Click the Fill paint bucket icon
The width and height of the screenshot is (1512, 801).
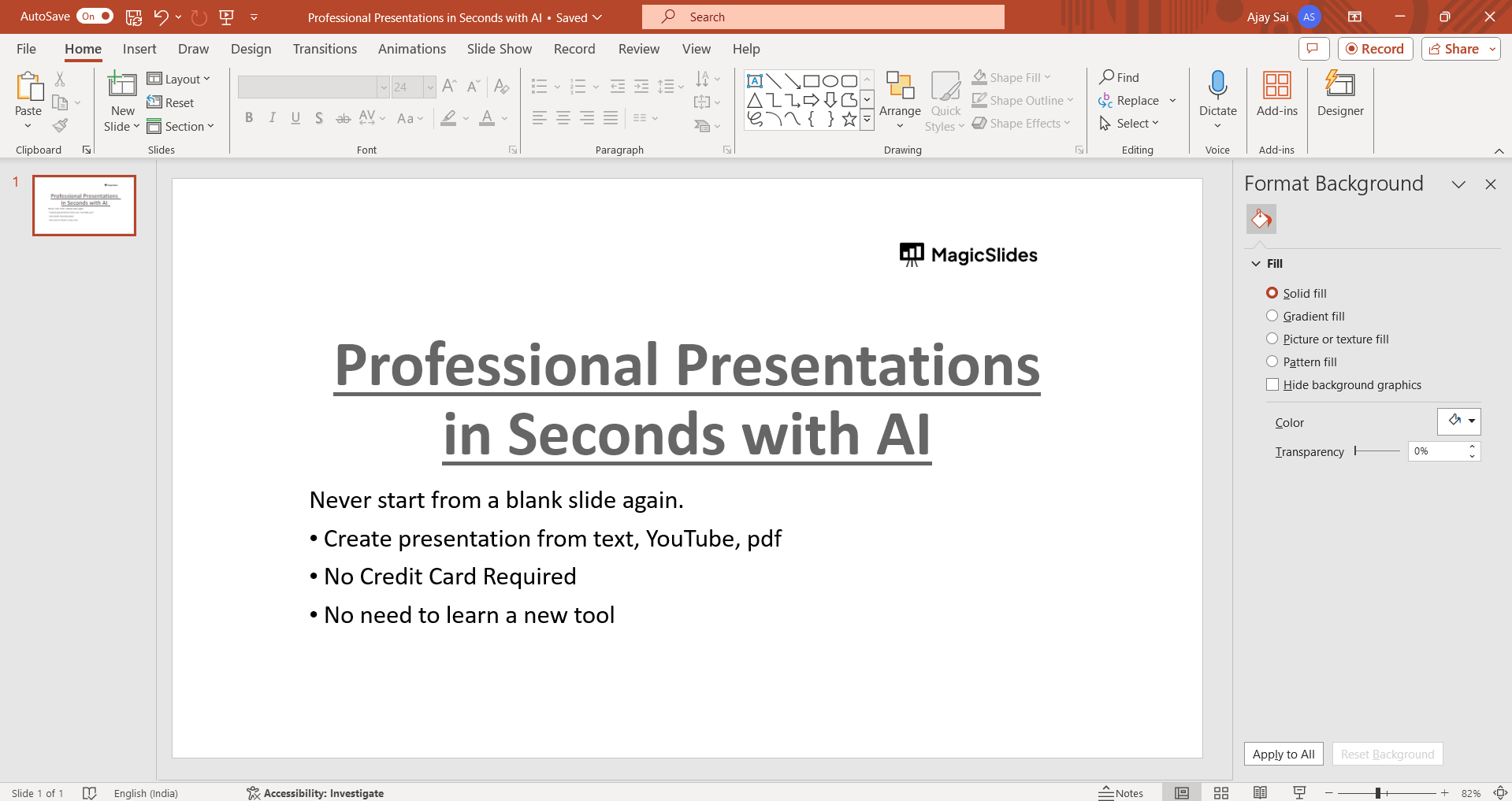pos(1261,219)
